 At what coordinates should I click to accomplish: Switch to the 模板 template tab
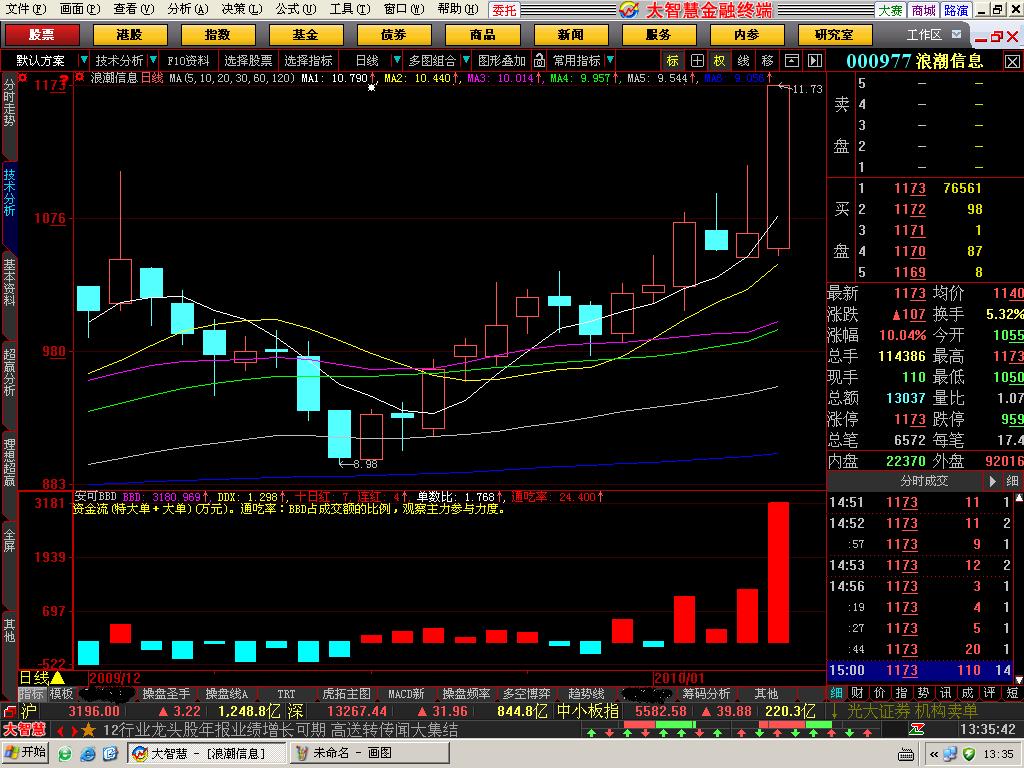click(61, 694)
